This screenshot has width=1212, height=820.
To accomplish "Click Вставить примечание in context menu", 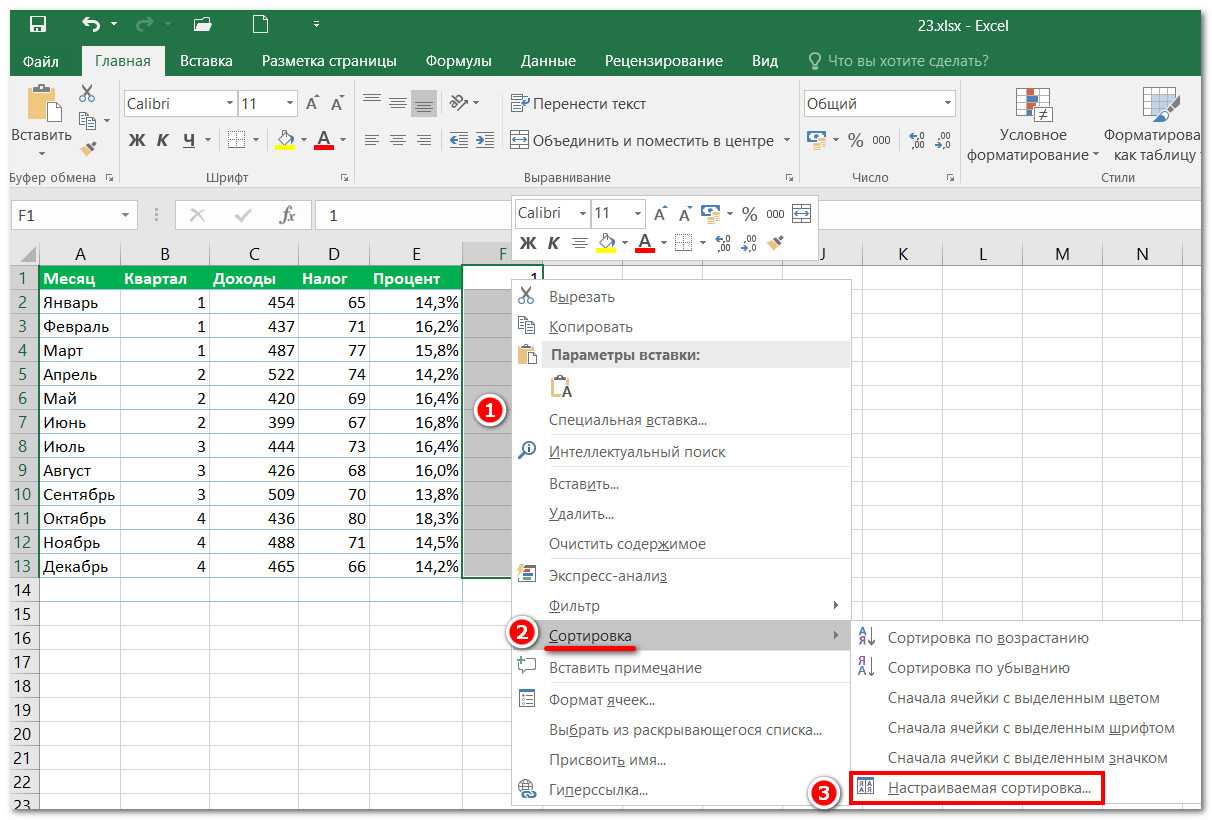I will point(624,668).
